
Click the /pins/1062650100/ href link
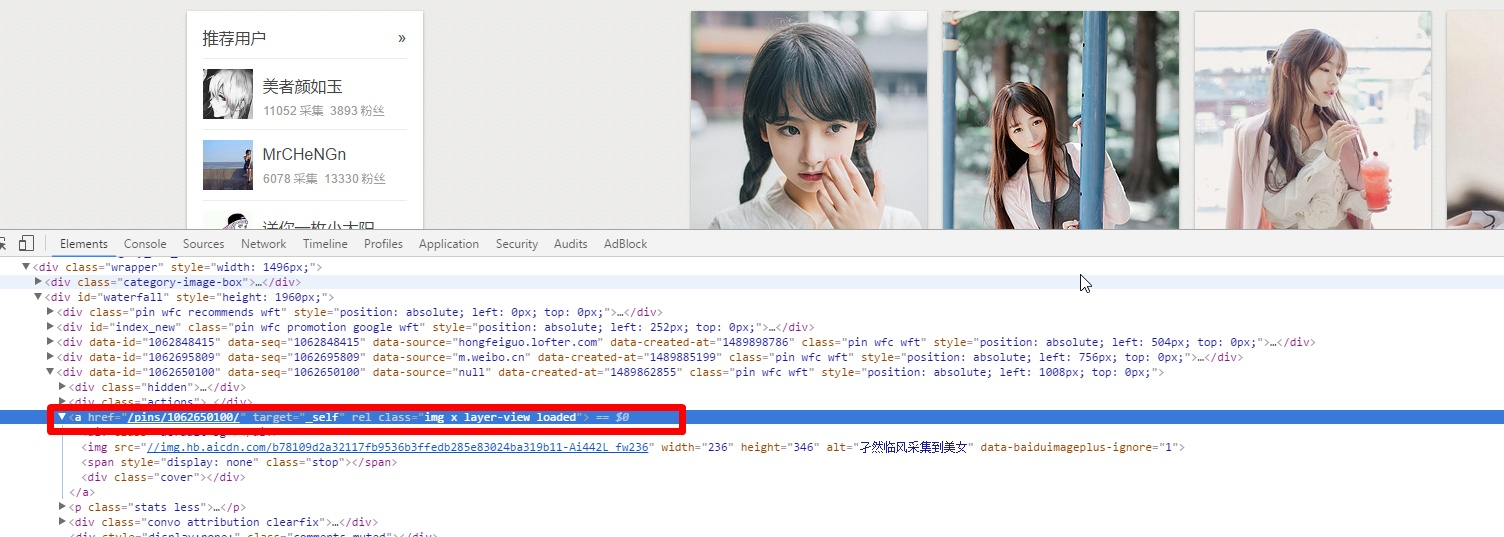183,417
